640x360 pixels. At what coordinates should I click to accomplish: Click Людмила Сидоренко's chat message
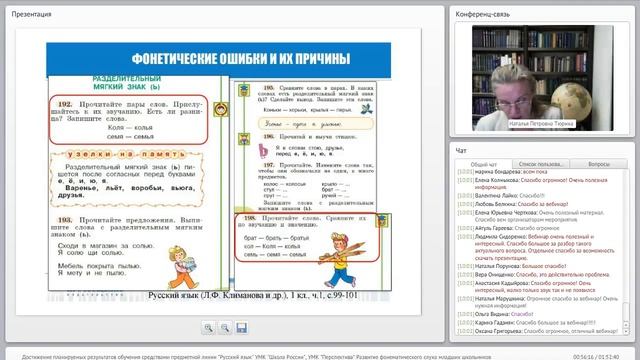pyautogui.click(x=536, y=247)
